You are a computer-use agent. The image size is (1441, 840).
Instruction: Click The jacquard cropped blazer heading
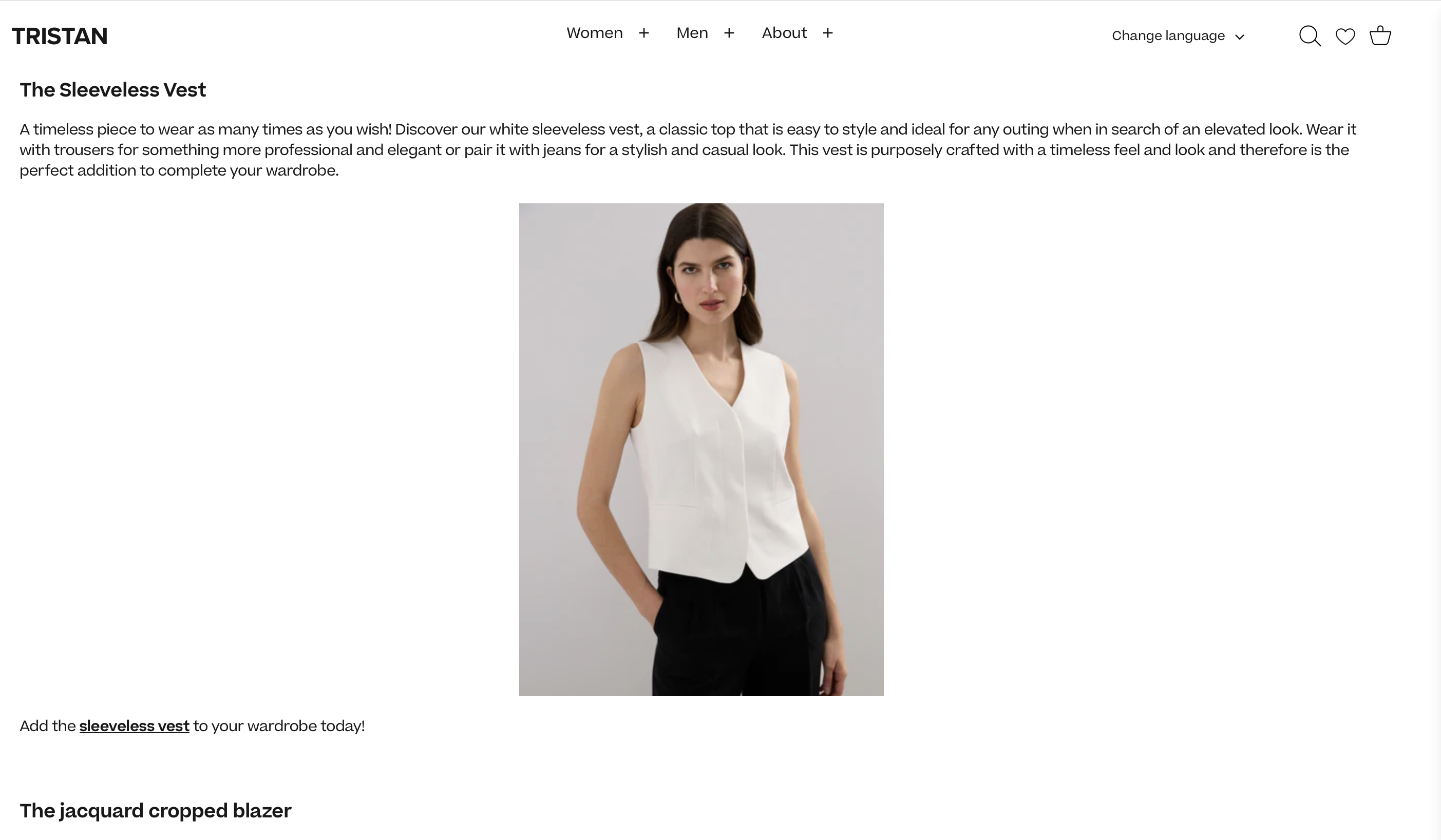156,811
